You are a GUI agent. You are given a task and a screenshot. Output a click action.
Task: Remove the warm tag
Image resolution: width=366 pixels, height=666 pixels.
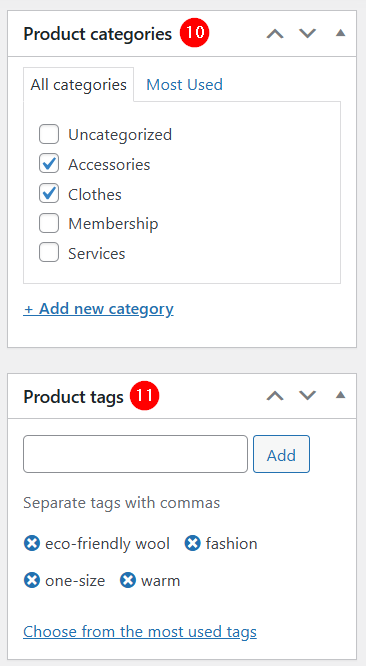(x=128, y=580)
